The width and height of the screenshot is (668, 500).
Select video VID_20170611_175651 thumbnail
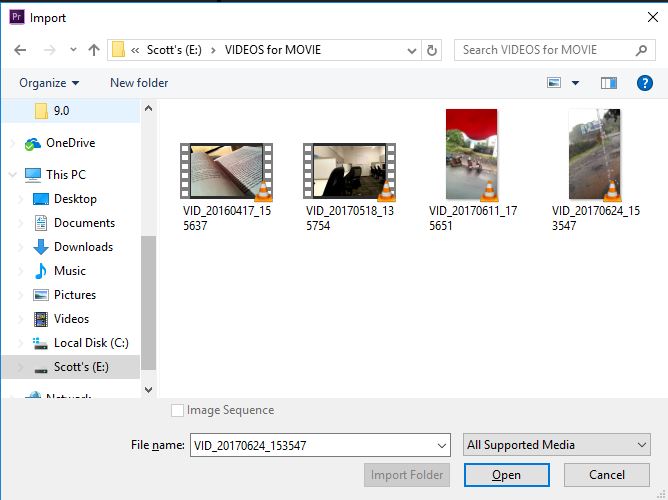click(x=472, y=154)
